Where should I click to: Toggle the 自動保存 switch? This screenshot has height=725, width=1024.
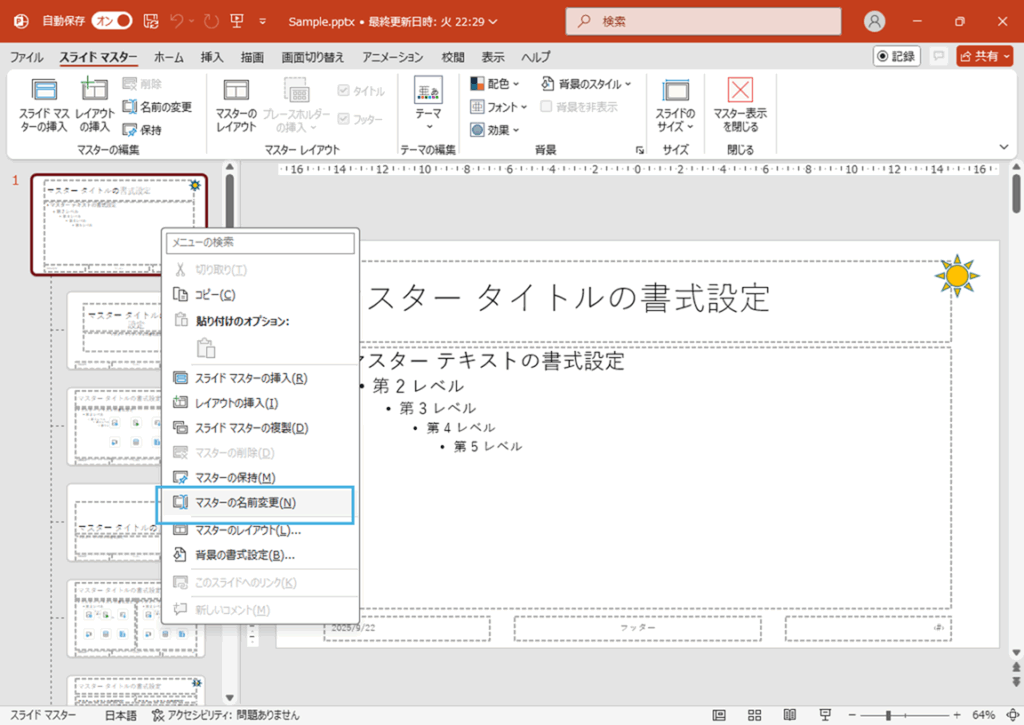click(x=112, y=21)
